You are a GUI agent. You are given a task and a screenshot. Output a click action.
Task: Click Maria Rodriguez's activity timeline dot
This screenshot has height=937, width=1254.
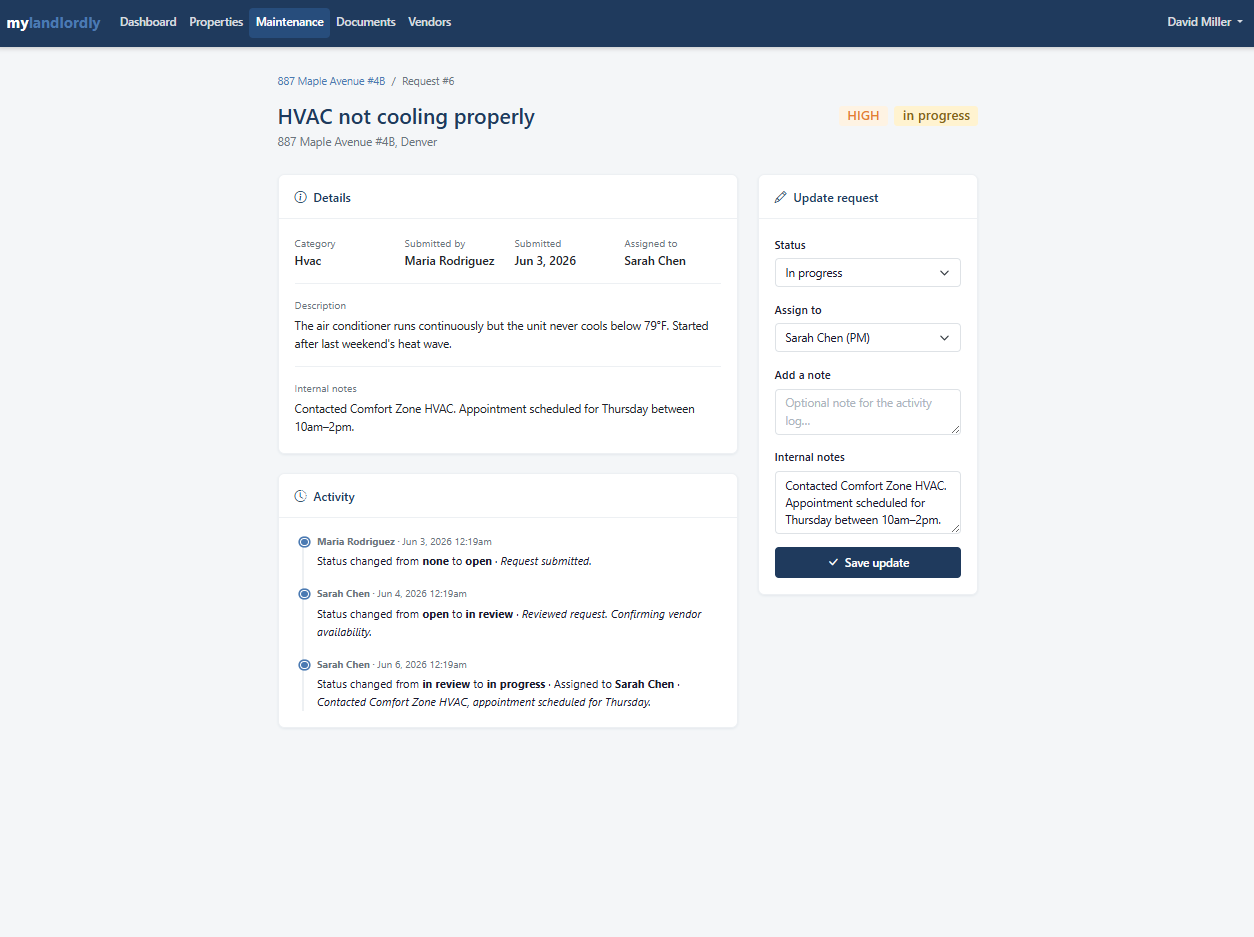304,542
